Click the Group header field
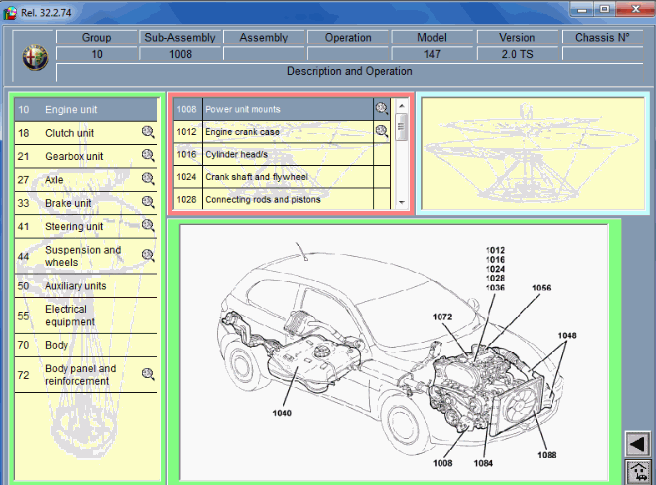Viewport: 656px width, 485px height. 97,38
